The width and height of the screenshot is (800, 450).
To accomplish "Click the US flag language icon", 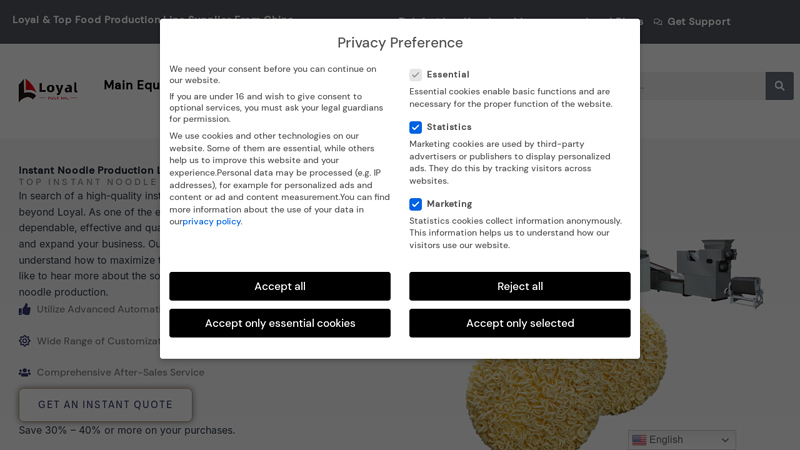I will [639, 440].
